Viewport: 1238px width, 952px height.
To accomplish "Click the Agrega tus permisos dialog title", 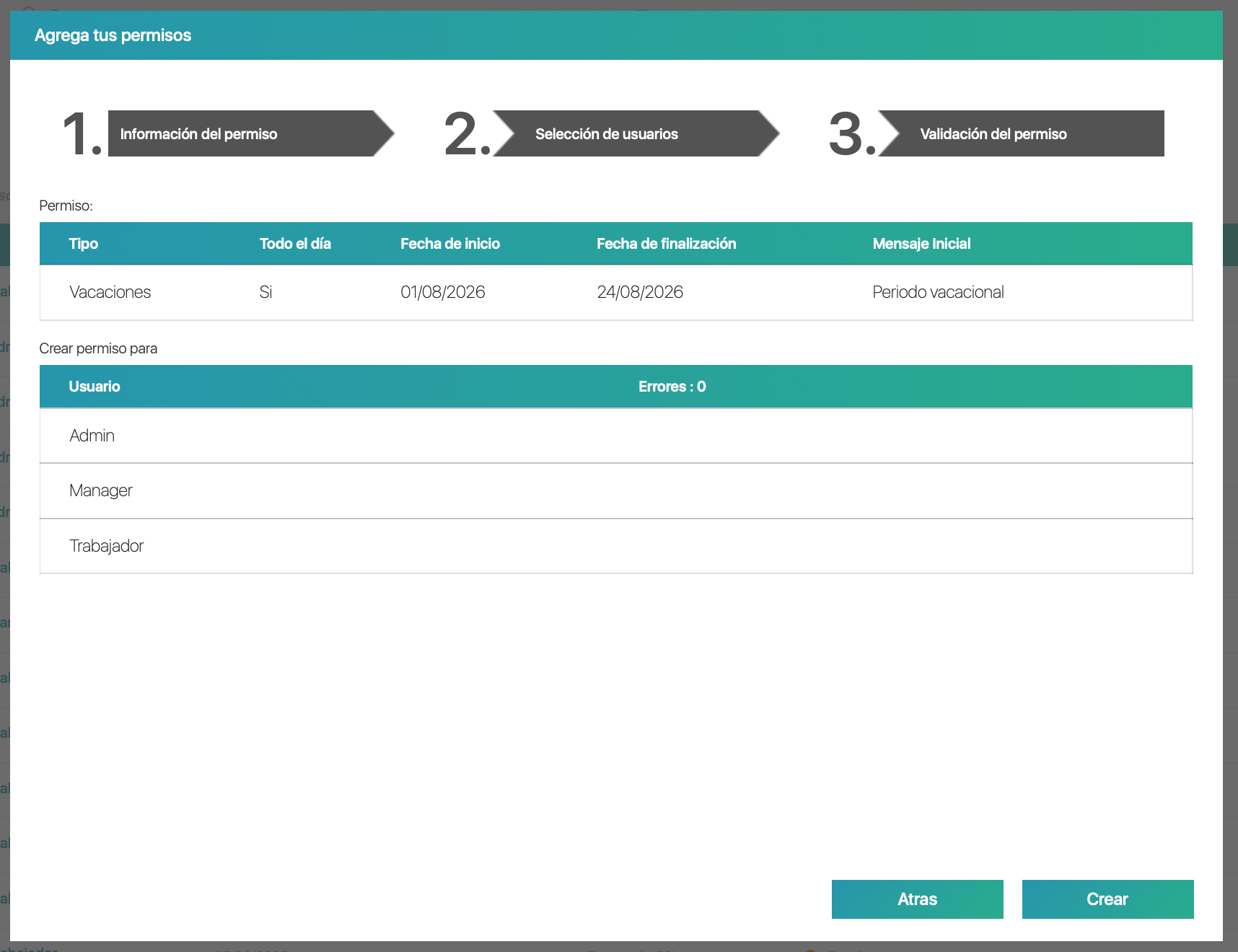I will 113,35.
